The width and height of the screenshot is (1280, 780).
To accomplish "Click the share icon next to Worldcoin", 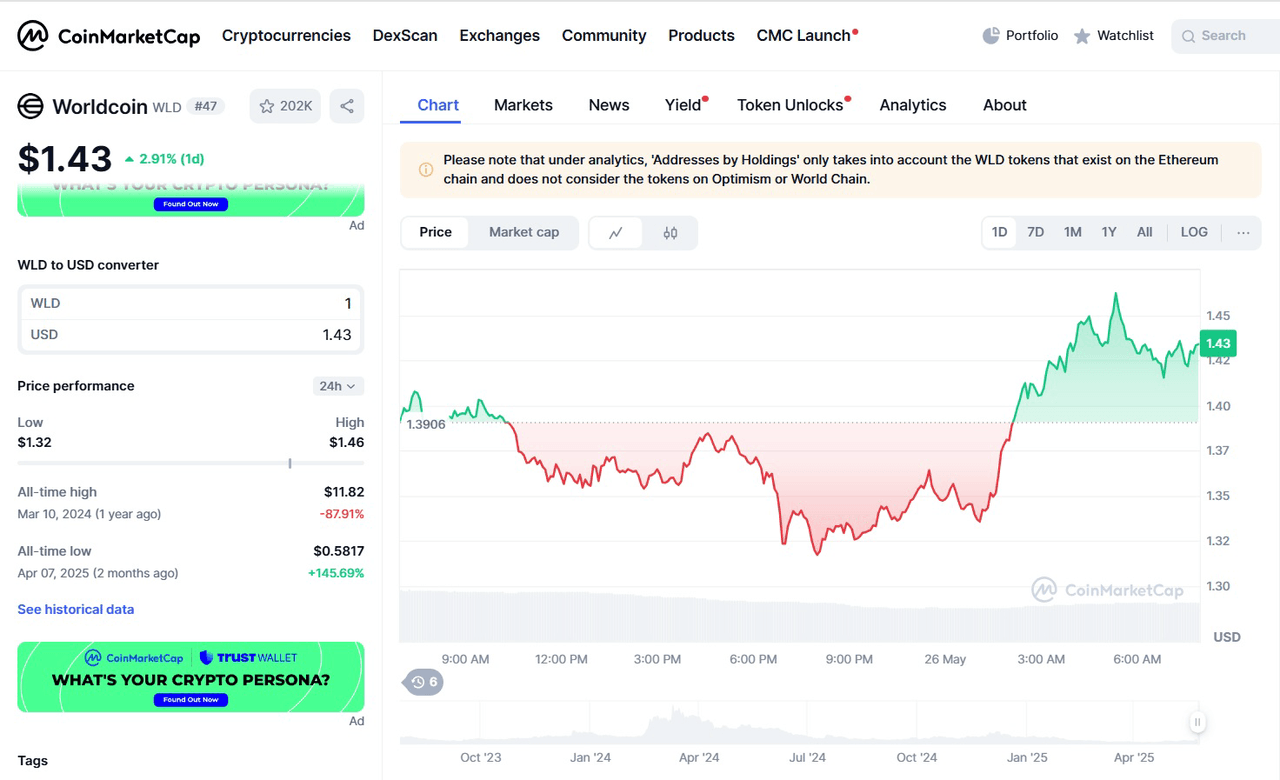I will pos(347,106).
